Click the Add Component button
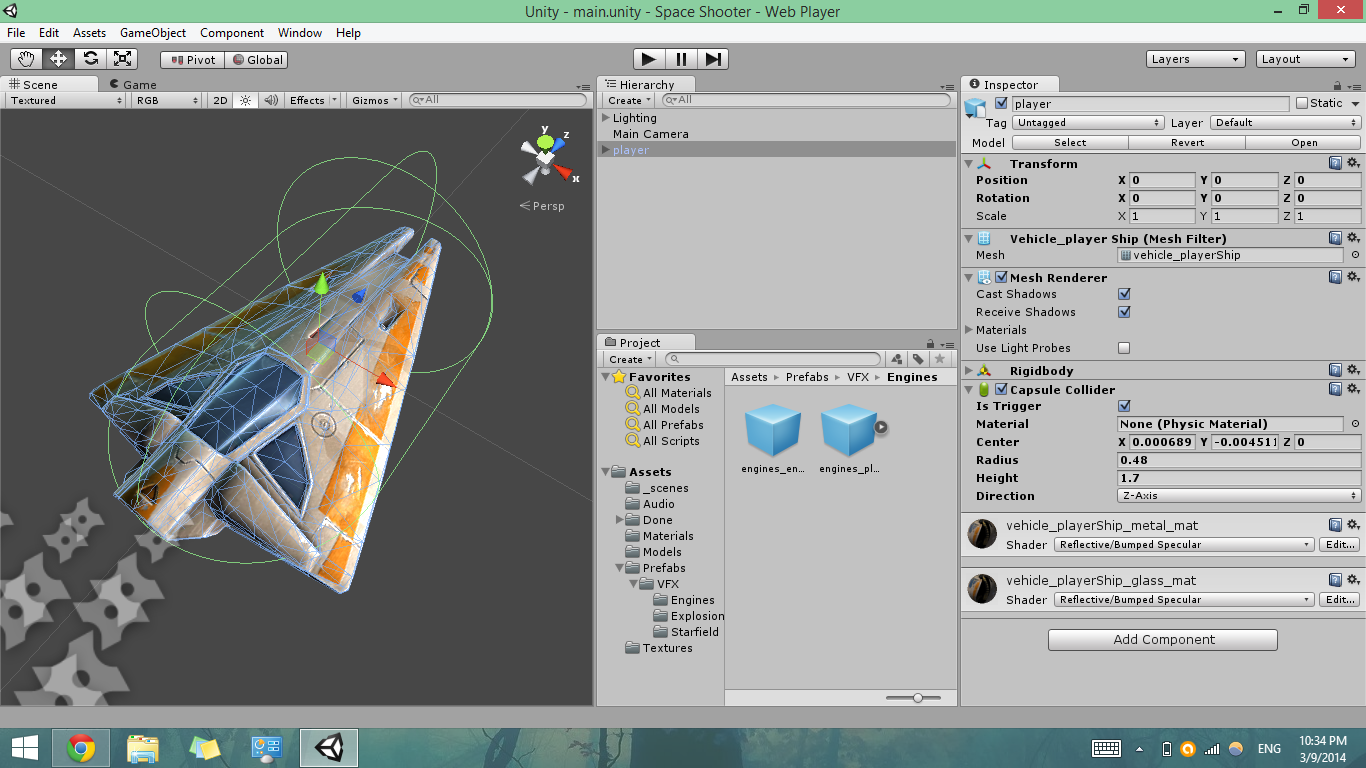This screenshot has width=1366, height=768. (x=1163, y=640)
